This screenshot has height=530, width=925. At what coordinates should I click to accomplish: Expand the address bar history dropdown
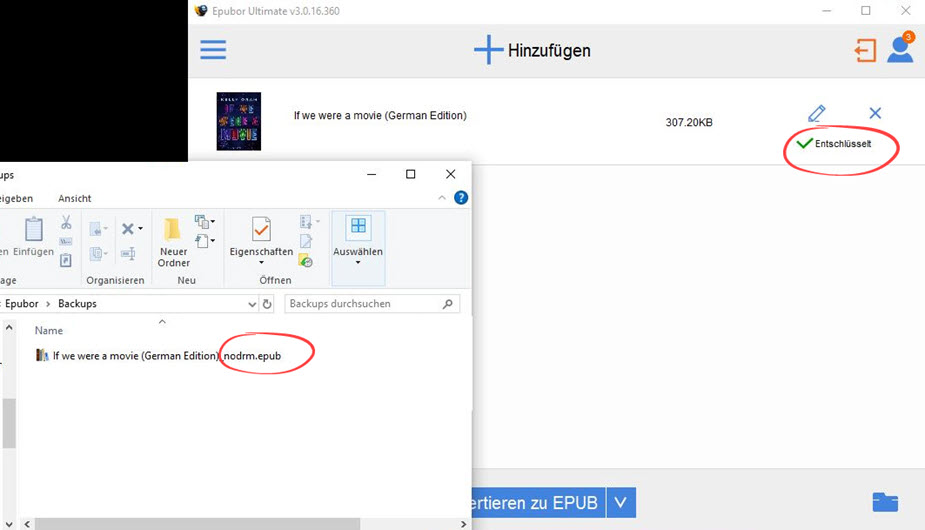pos(252,304)
